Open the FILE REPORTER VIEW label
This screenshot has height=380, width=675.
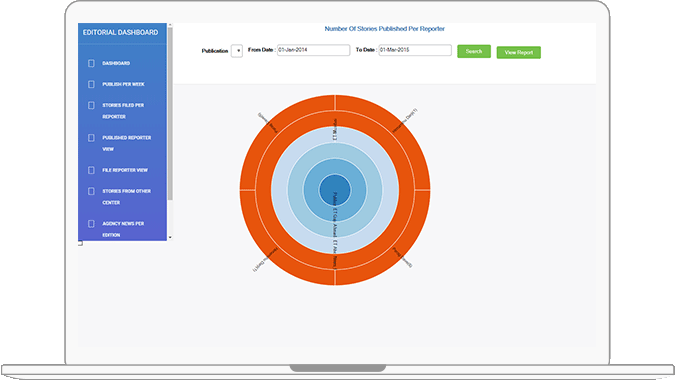click(125, 170)
